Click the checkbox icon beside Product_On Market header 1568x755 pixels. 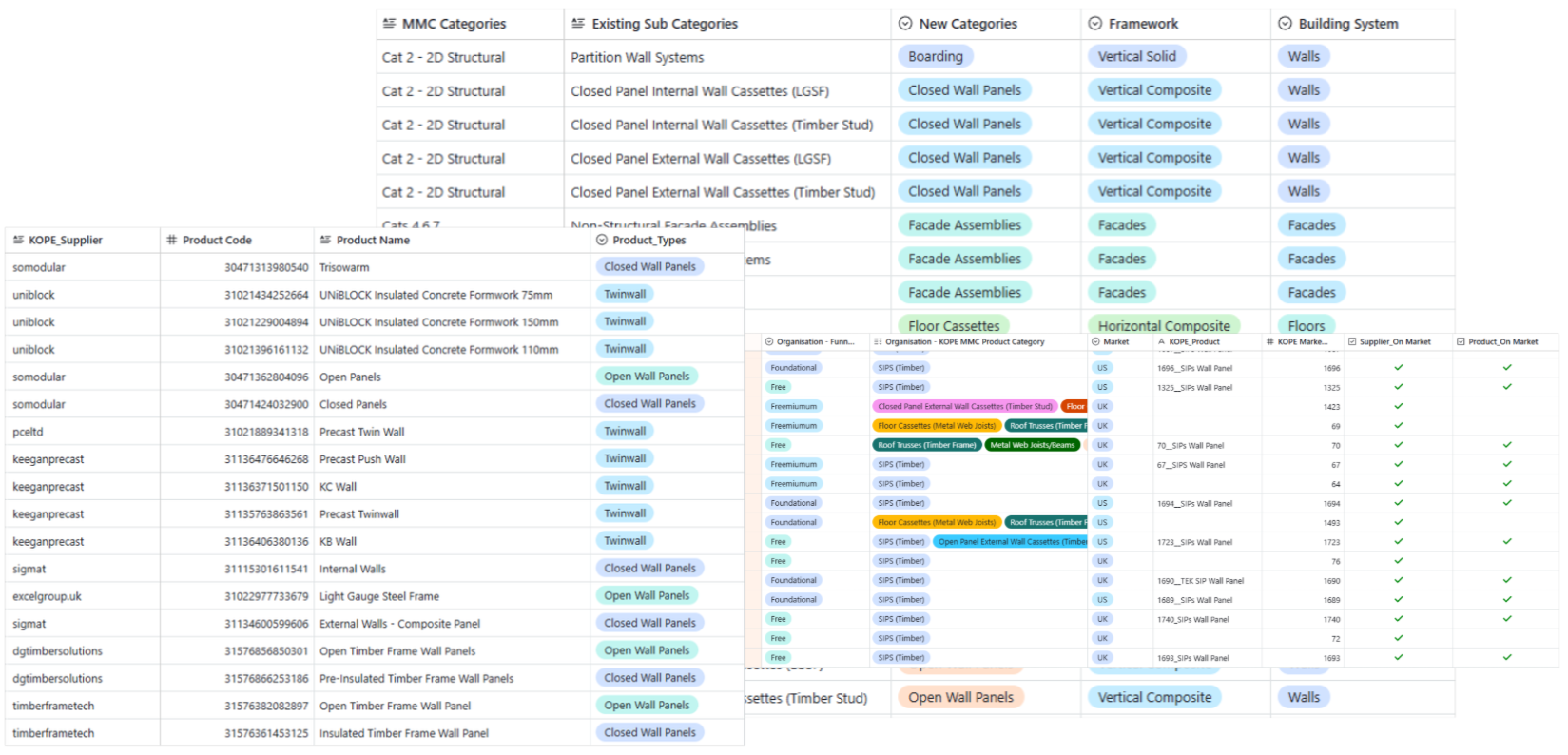[1461, 342]
